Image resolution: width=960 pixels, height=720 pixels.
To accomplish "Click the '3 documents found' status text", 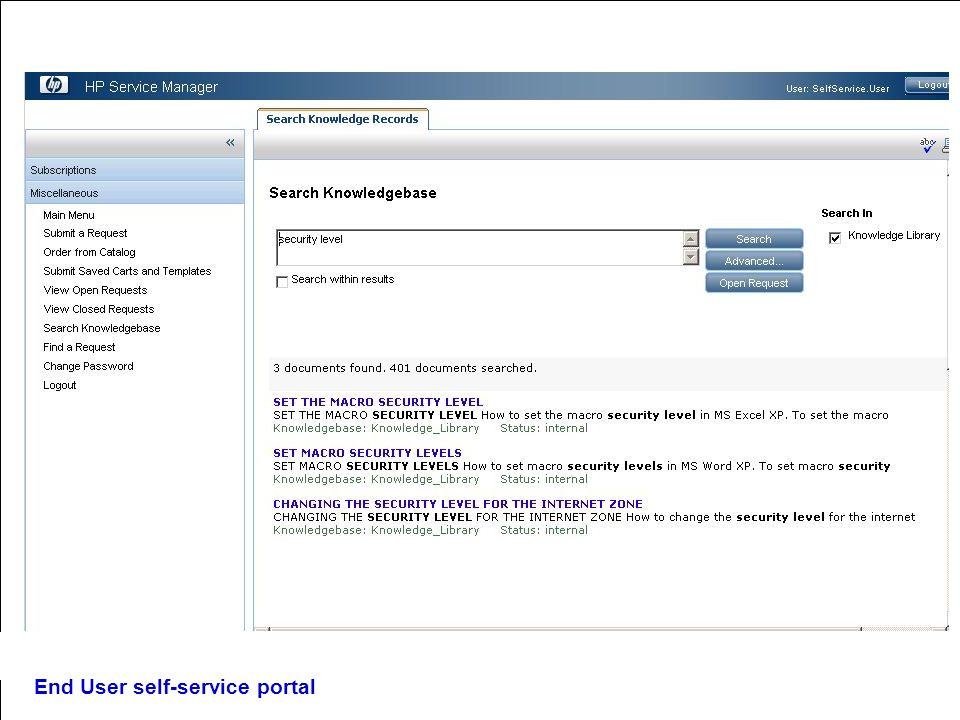I will 405,368.
